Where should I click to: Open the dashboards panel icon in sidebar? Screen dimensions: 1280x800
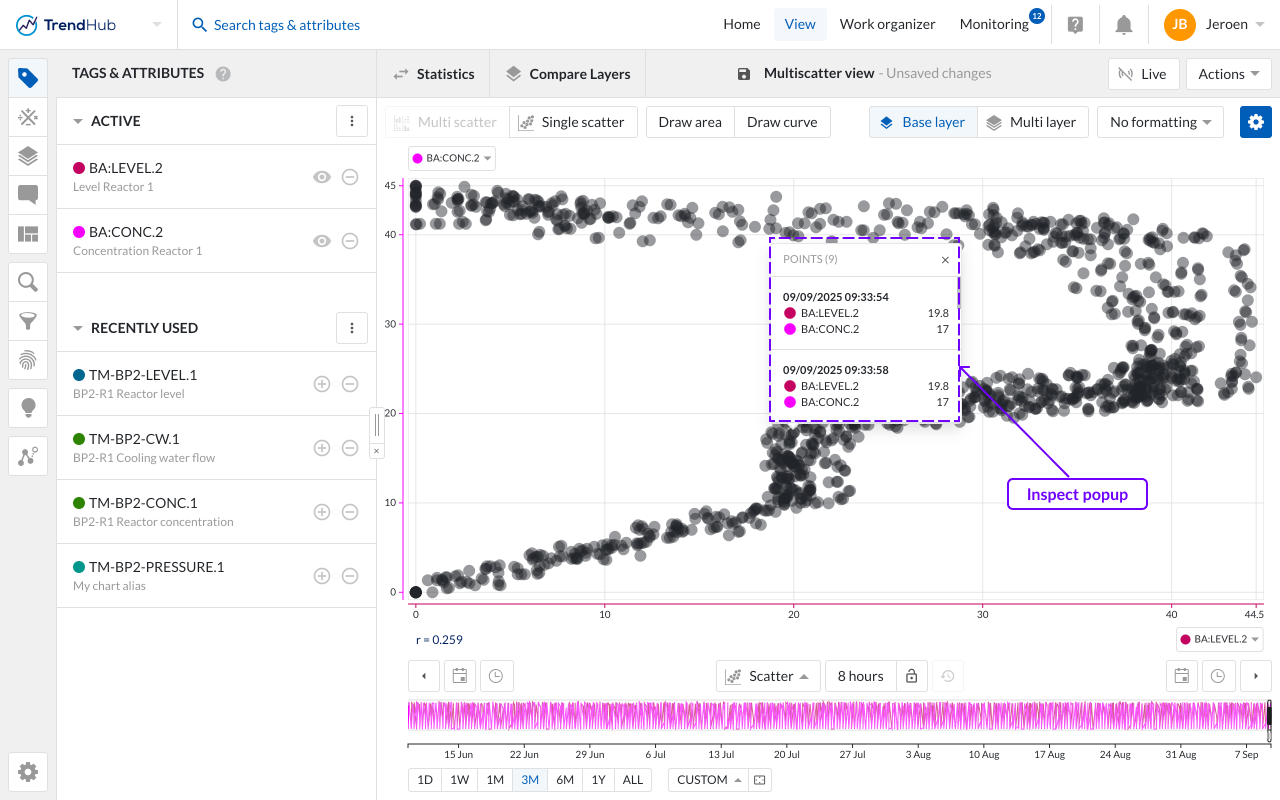coord(27,234)
